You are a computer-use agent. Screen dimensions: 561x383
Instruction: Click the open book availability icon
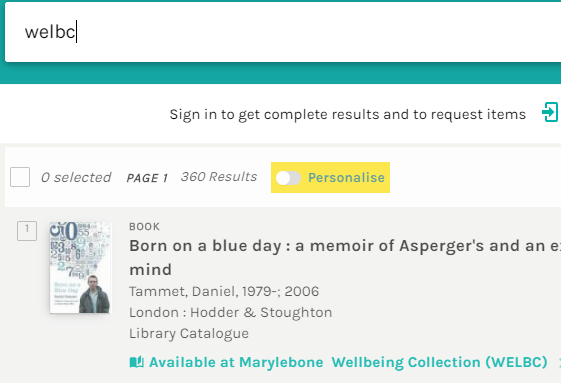(x=136, y=362)
